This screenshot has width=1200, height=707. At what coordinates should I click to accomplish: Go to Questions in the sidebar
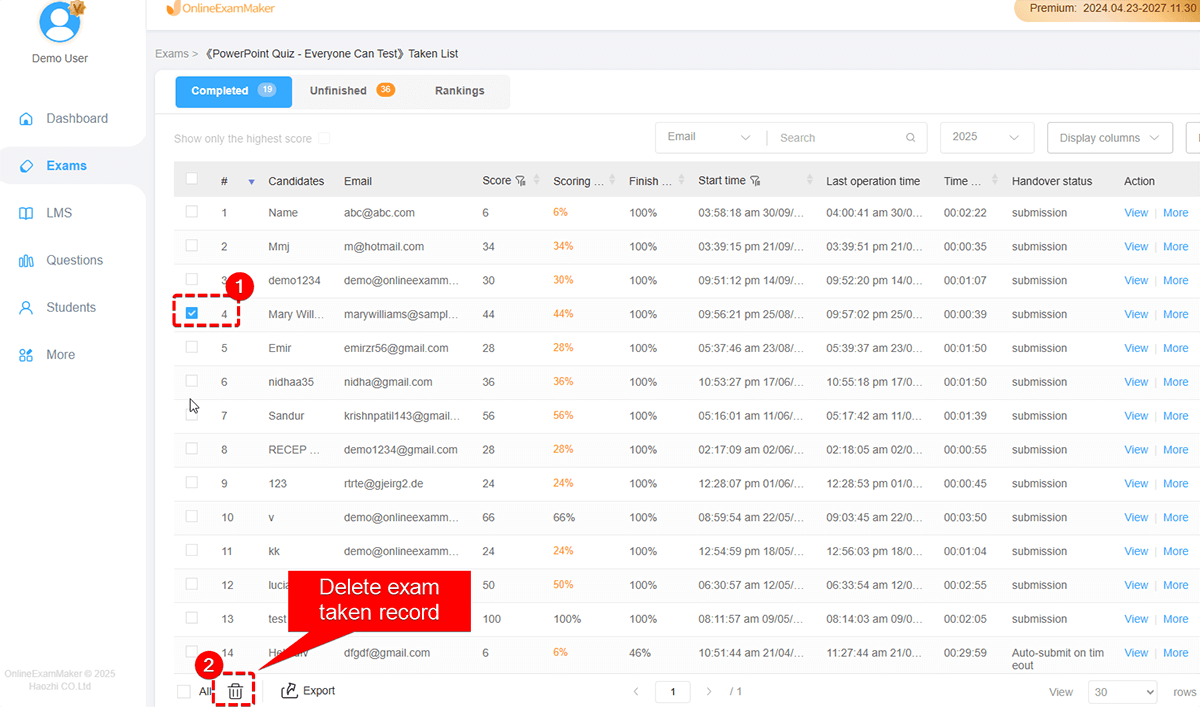(74, 260)
